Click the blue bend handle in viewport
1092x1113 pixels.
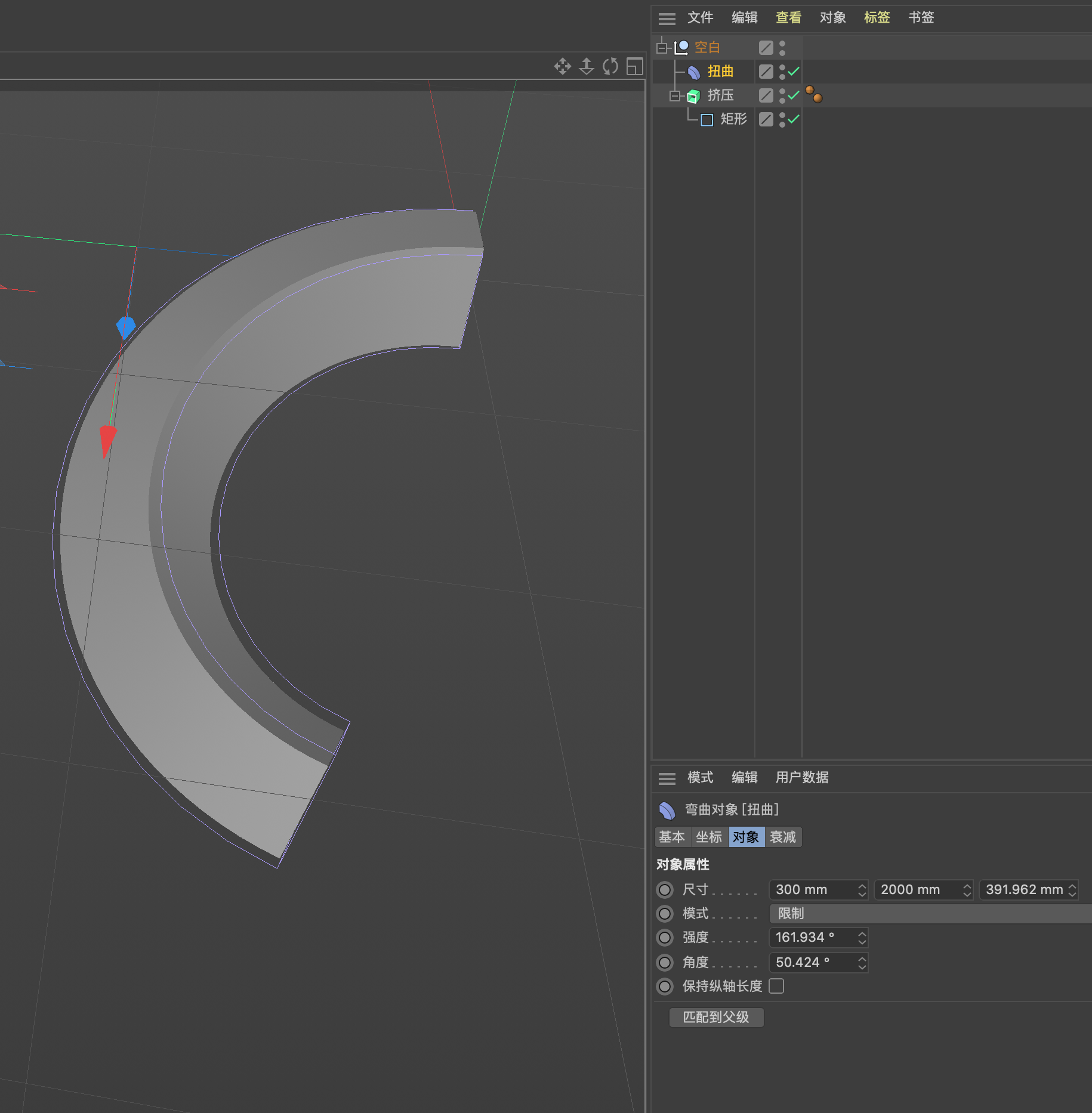125,327
